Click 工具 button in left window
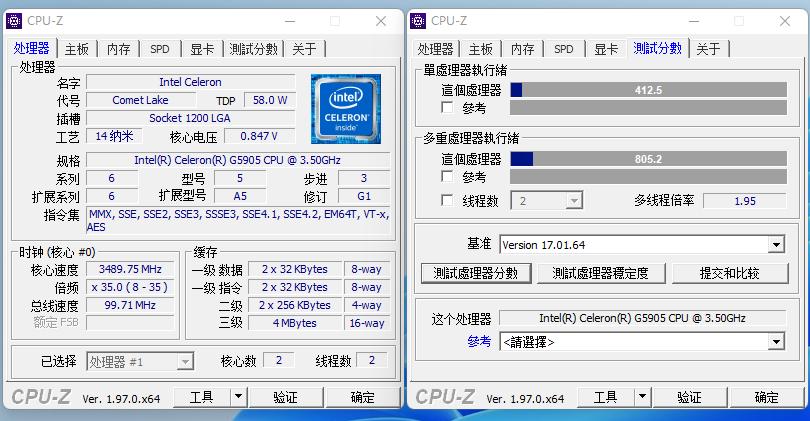The height and width of the screenshot is (421, 810). coord(202,397)
